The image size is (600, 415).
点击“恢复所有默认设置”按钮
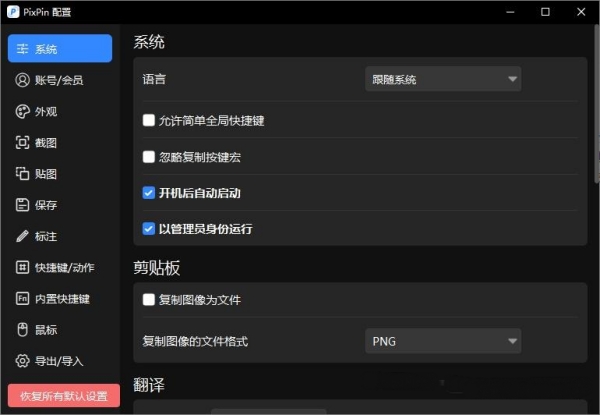point(63,395)
